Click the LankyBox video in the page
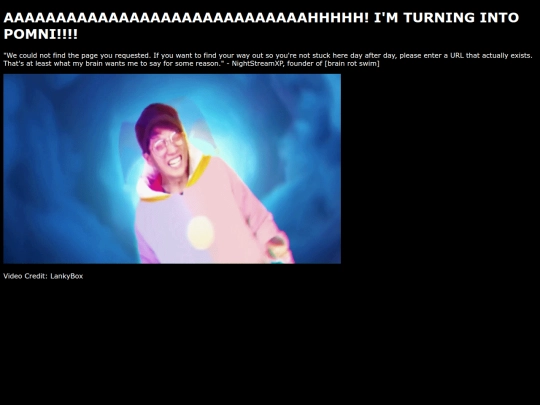 click(x=172, y=169)
